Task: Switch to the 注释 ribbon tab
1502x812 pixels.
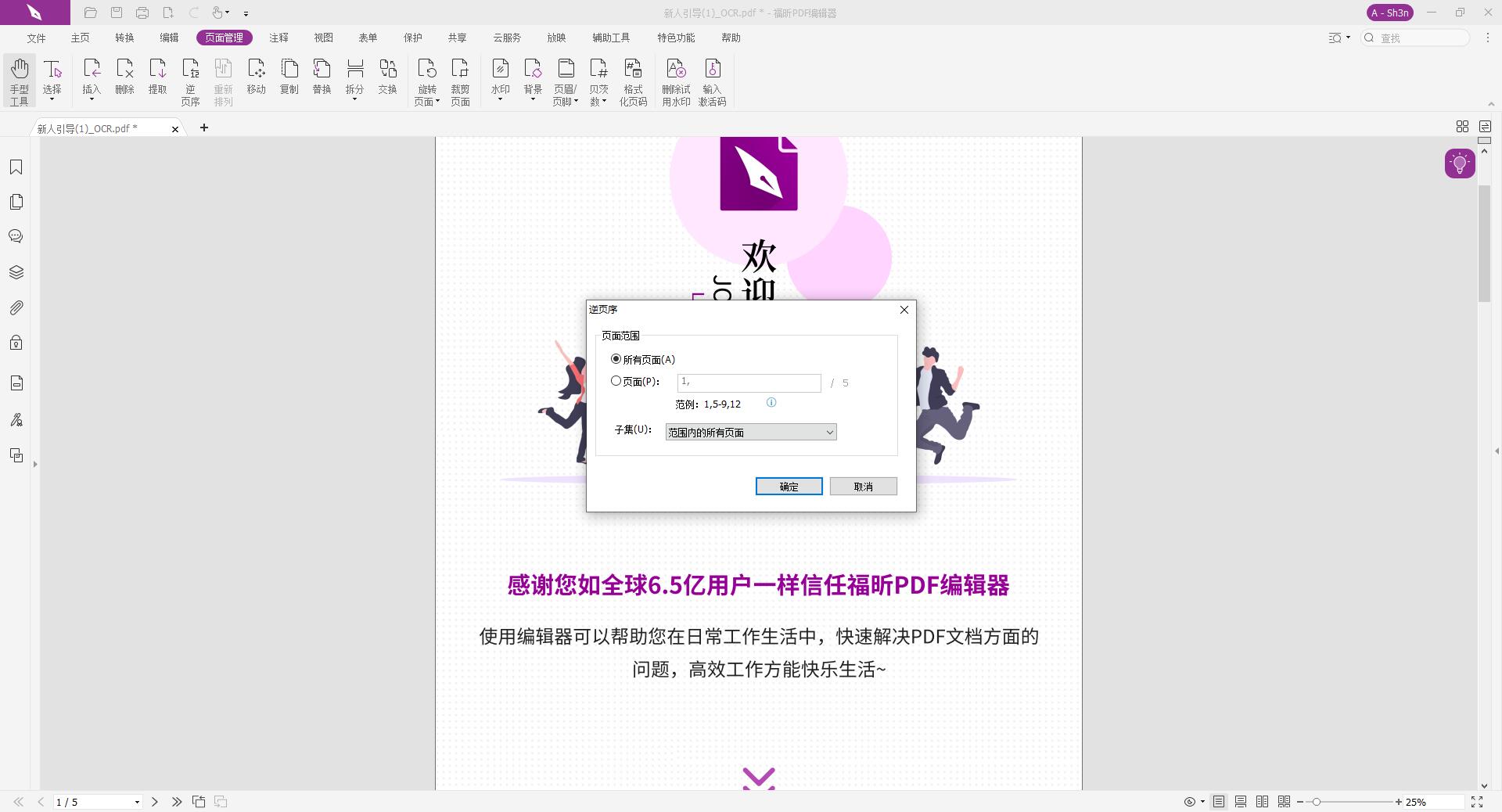Action: click(279, 38)
